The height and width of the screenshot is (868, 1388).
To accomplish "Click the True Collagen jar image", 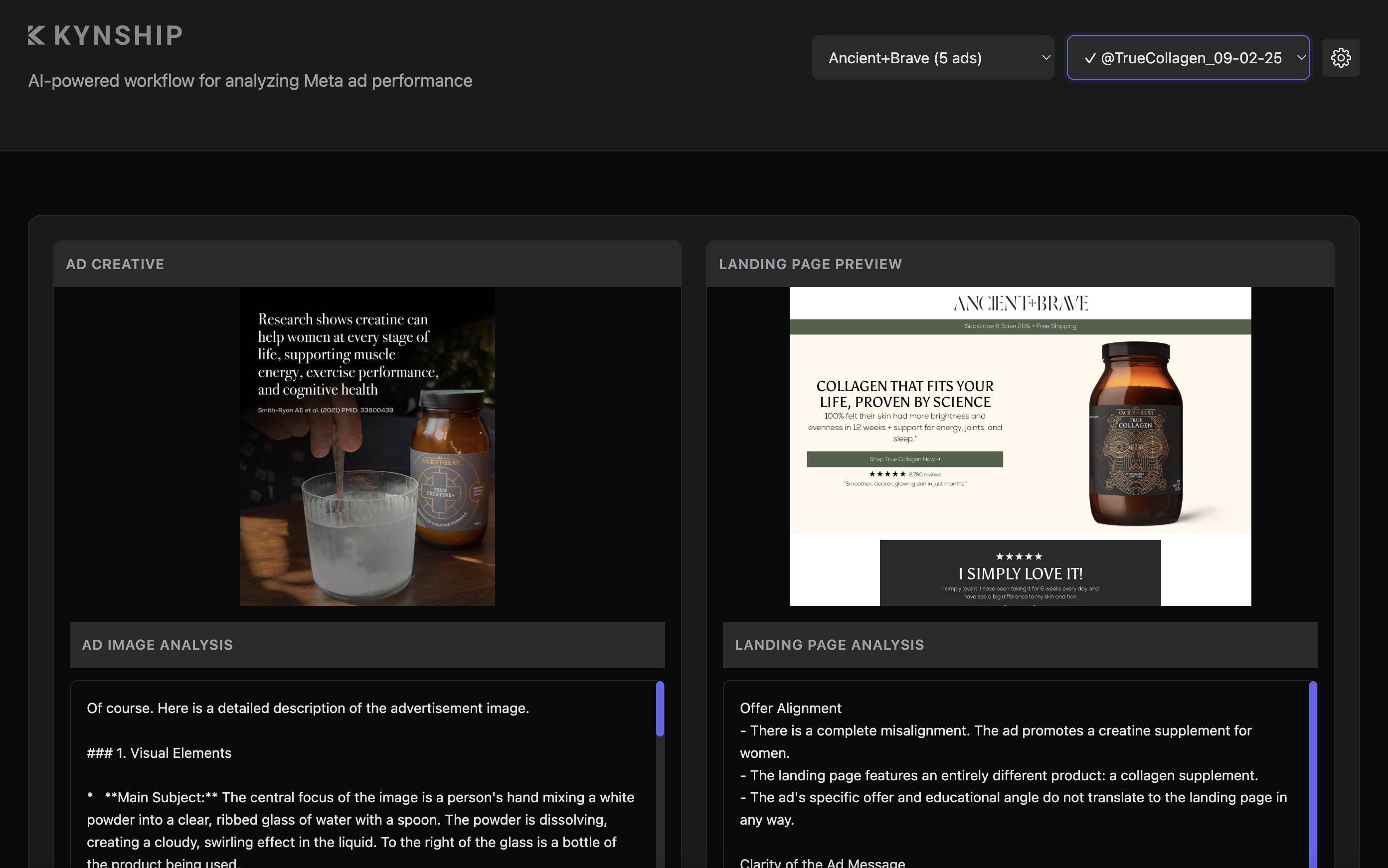I will 1135,434.
